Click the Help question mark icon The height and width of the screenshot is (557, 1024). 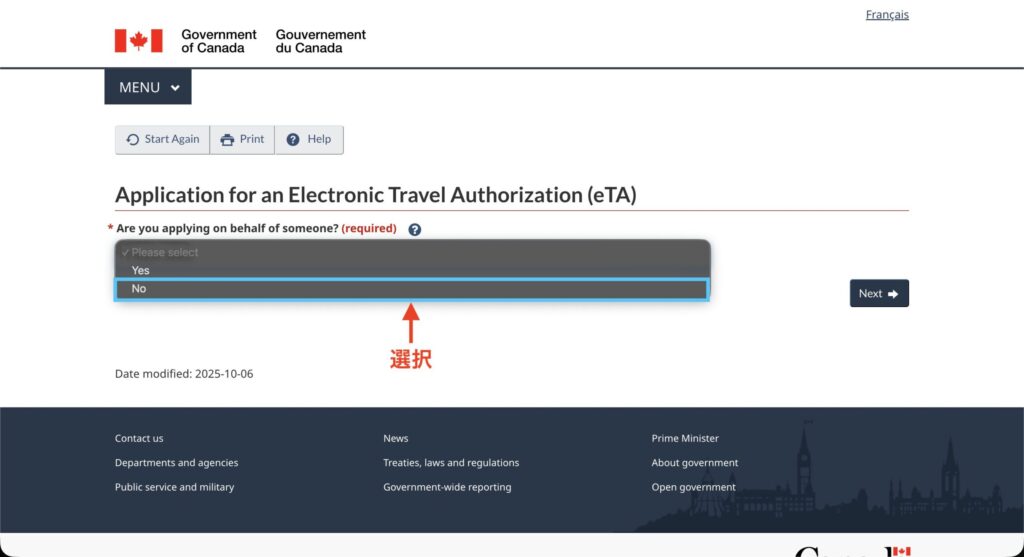[x=293, y=140]
